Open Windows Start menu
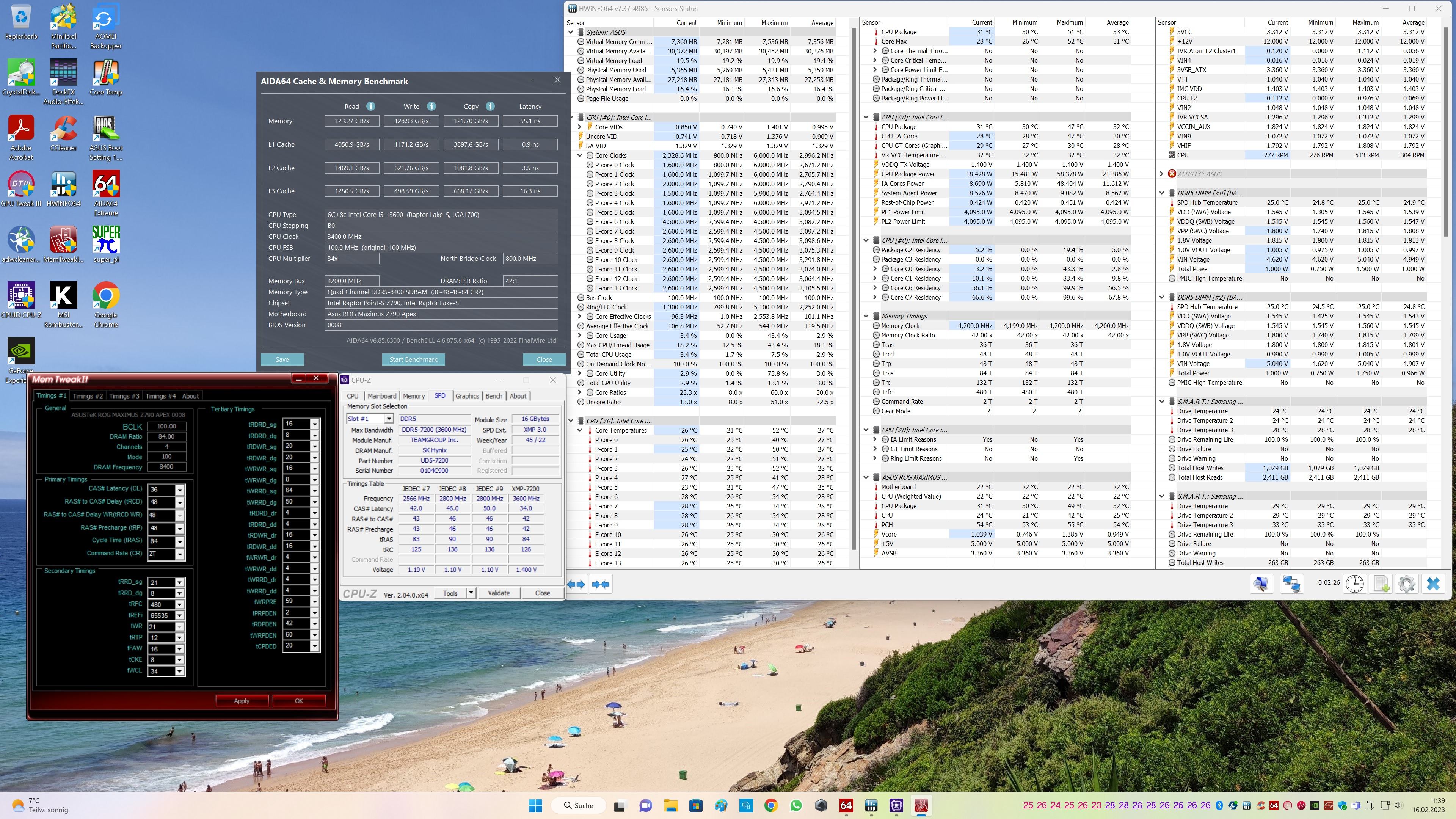The width and height of the screenshot is (1456, 819). [535, 805]
